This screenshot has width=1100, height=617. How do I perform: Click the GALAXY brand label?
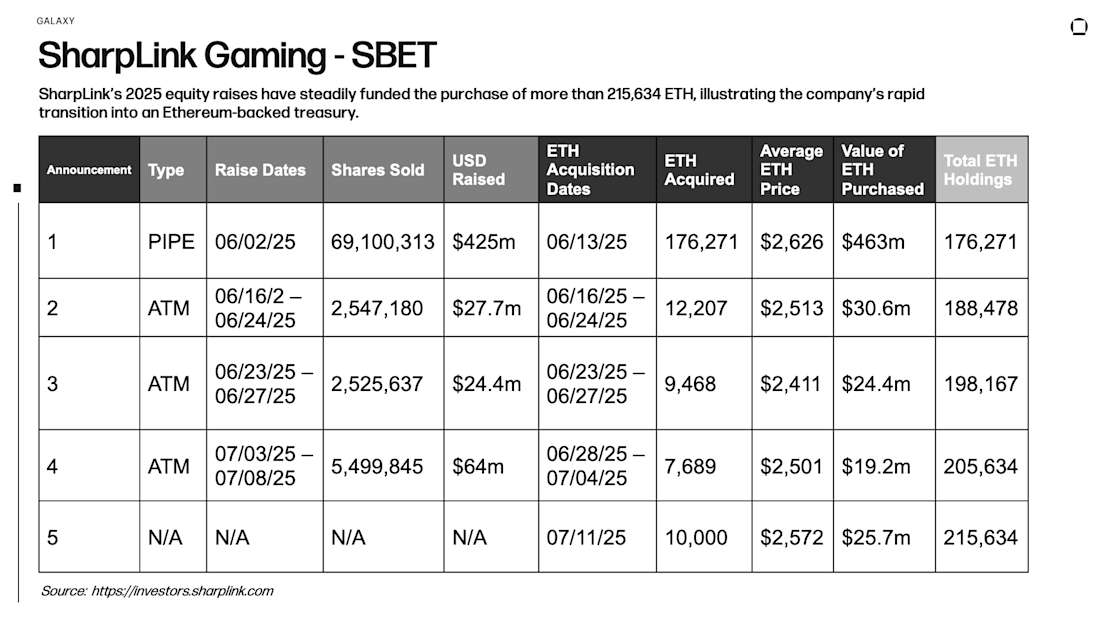tap(55, 21)
